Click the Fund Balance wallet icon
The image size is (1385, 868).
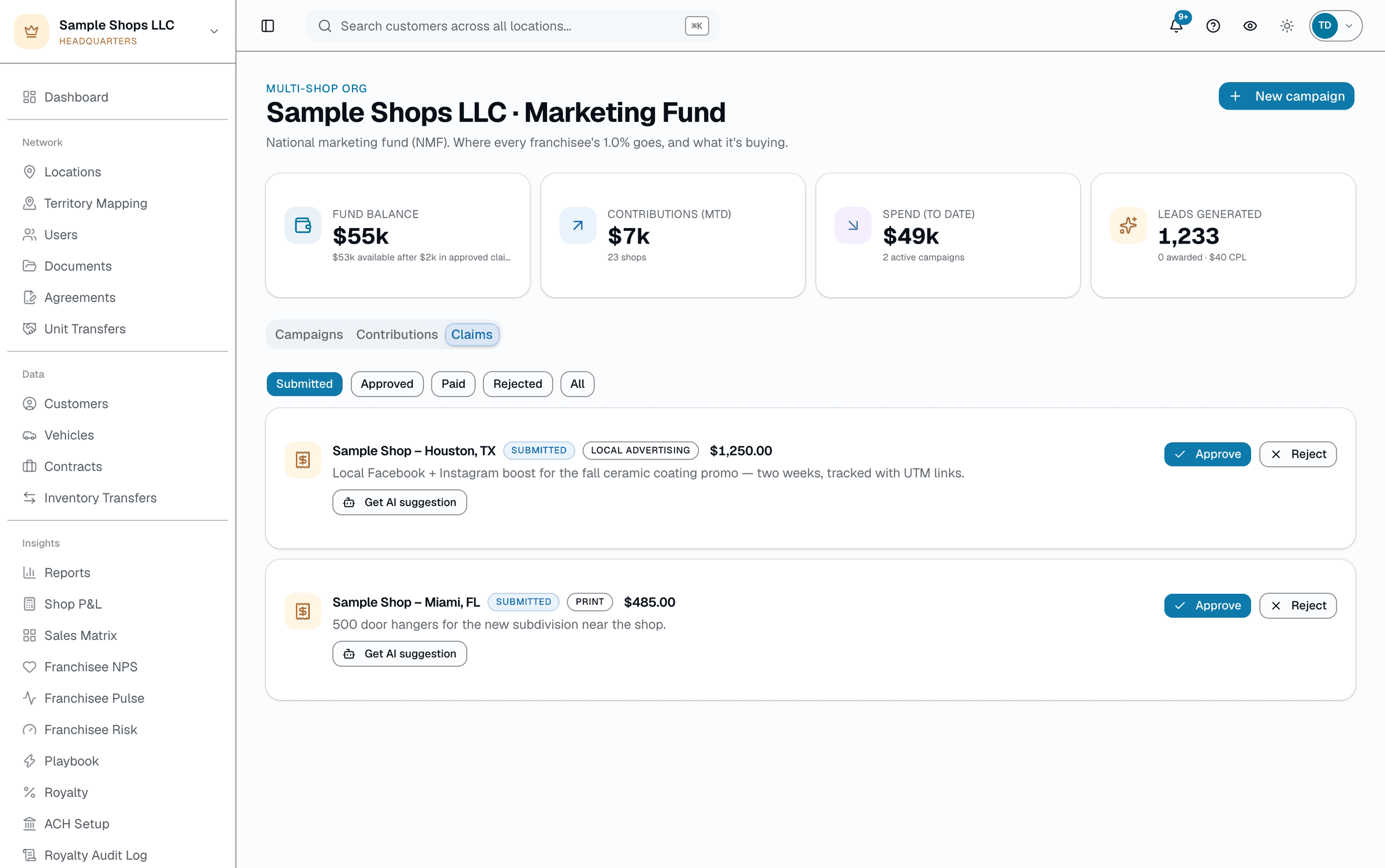click(x=303, y=225)
